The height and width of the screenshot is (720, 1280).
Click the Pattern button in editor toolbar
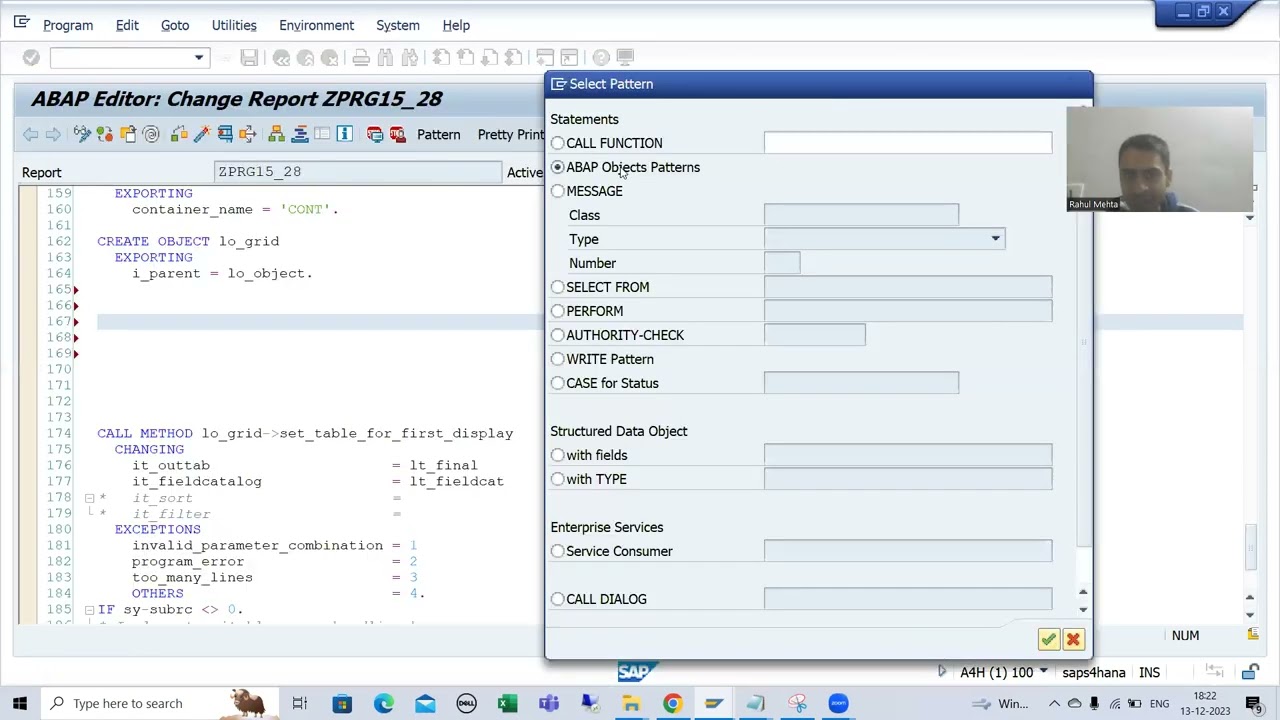tap(438, 134)
